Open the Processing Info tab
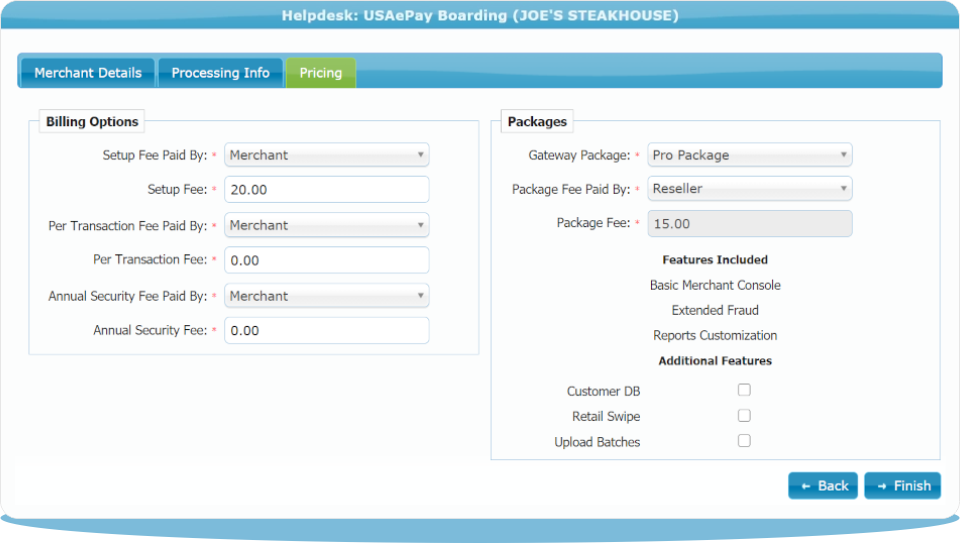Image resolution: width=960 pixels, height=543 pixels. pos(220,73)
